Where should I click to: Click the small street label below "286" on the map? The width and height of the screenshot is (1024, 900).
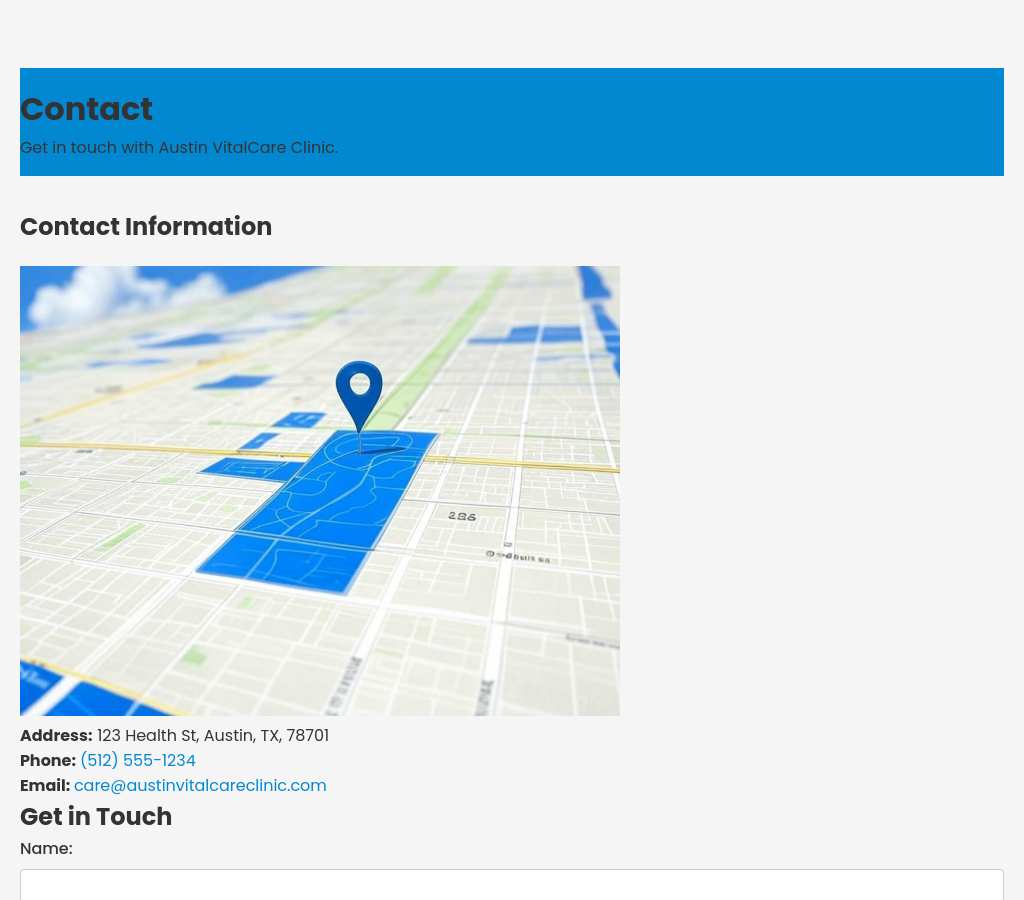518,556
